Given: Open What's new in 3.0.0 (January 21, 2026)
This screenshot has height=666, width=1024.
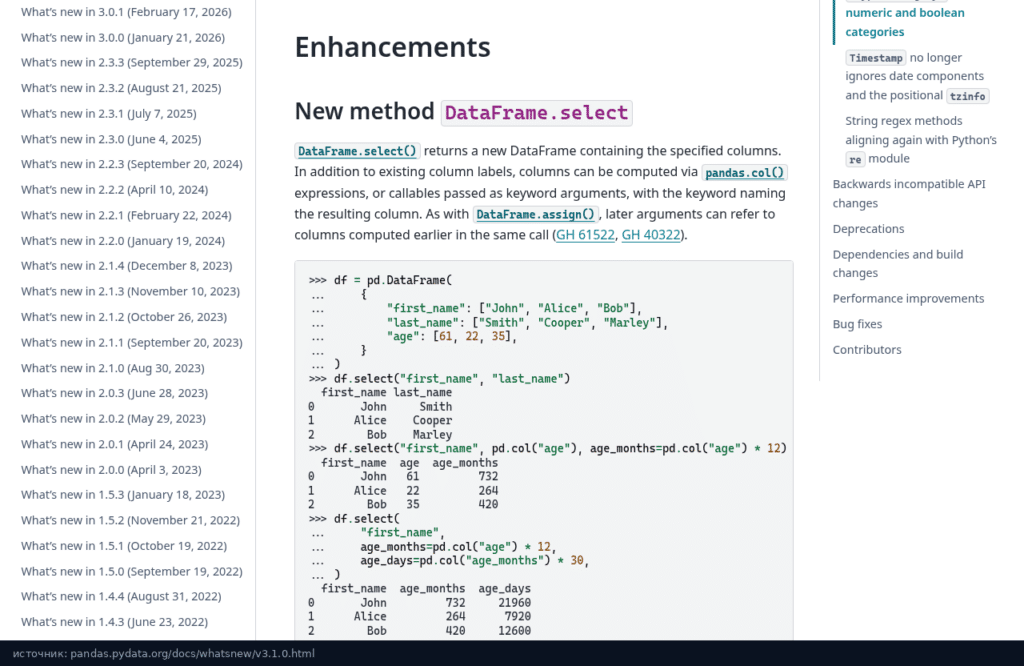Looking at the screenshot, I should tap(123, 37).
